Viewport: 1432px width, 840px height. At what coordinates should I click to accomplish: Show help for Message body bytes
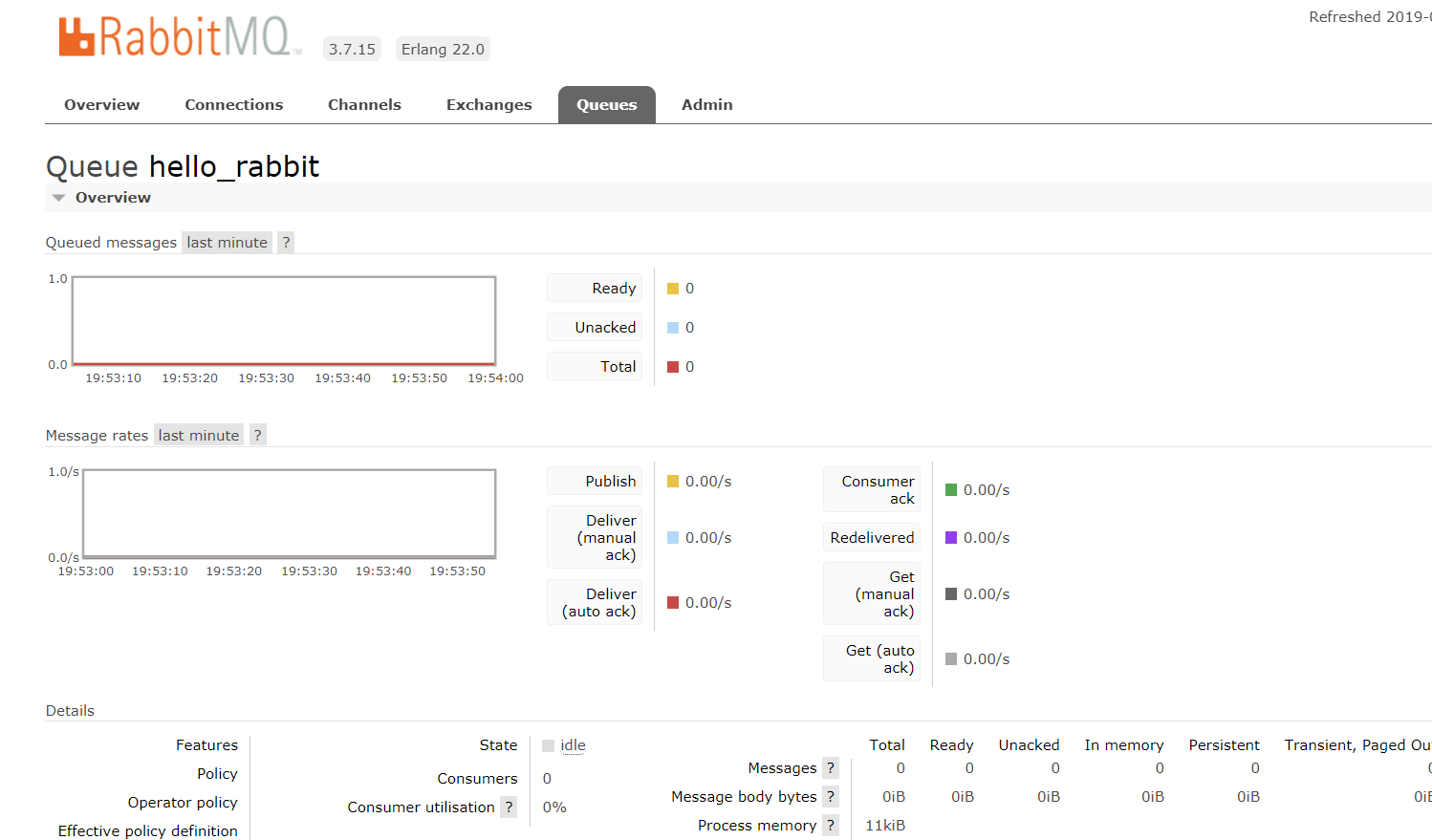point(831,797)
